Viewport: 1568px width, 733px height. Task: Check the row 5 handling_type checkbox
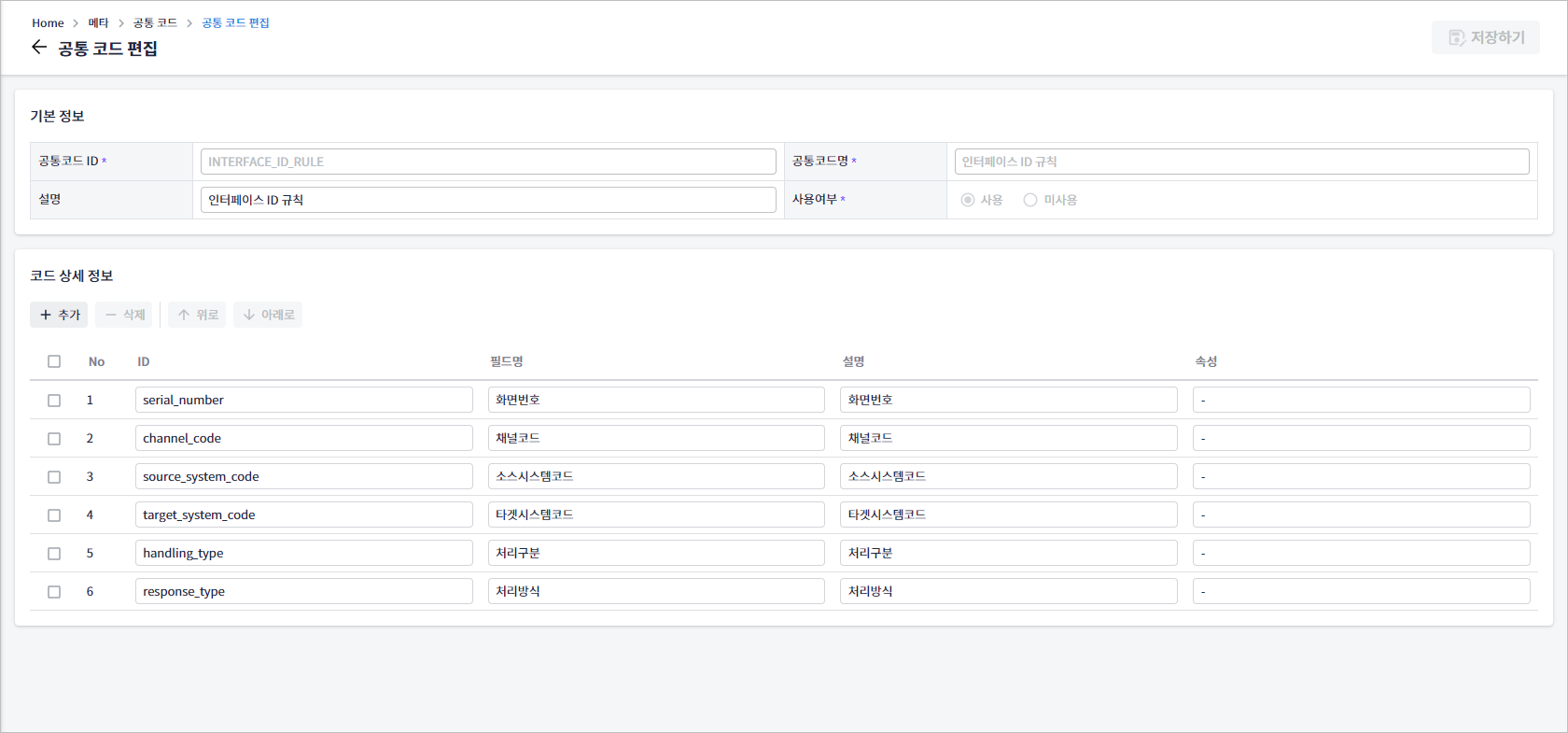[x=54, y=554]
